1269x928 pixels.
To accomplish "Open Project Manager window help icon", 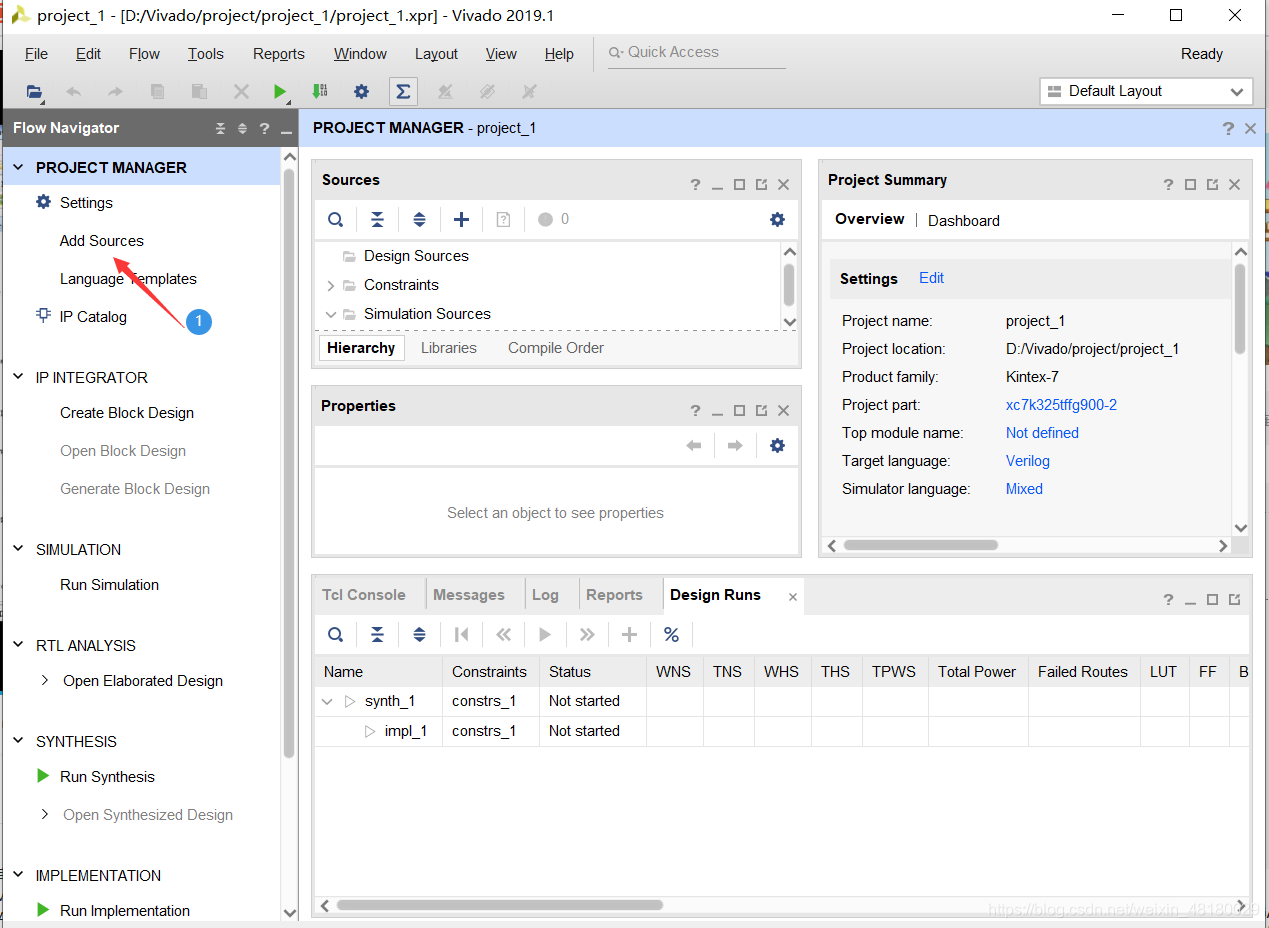I will point(1228,129).
